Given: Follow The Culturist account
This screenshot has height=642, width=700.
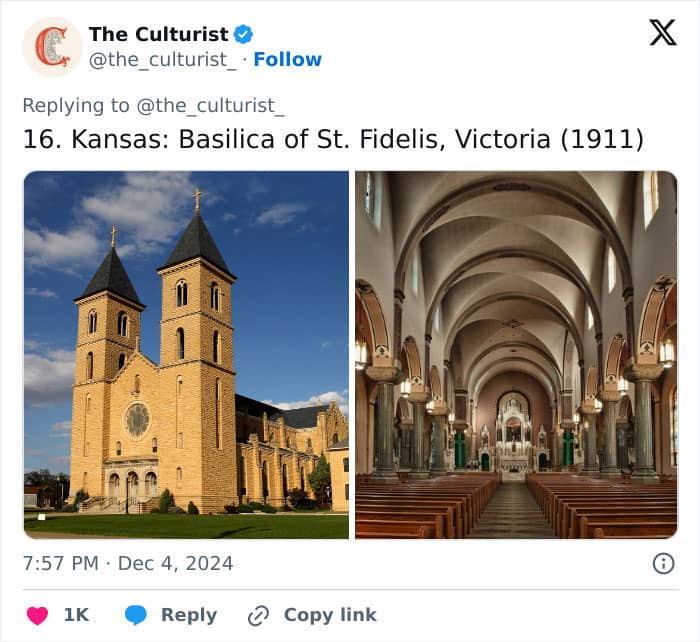Looking at the screenshot, I should [287, 60].
